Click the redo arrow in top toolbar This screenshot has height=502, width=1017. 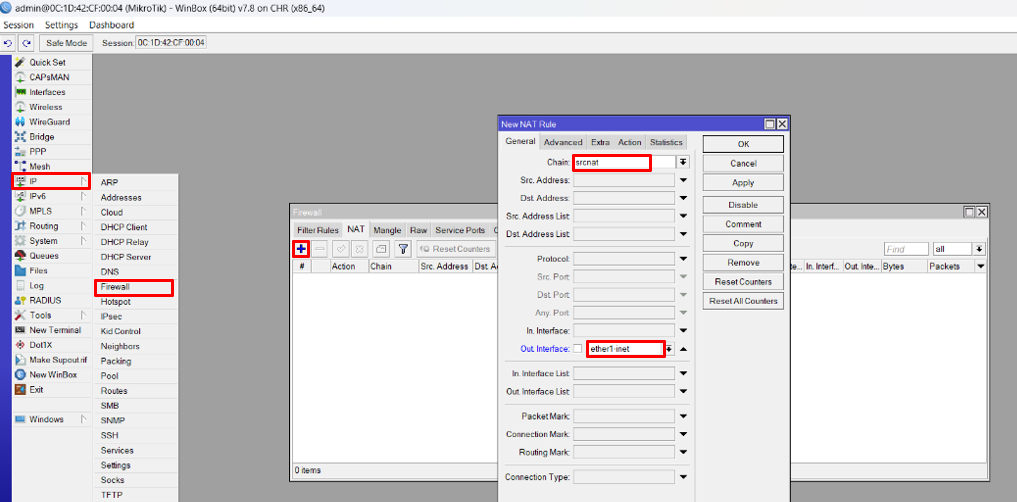tap(26, 43)
